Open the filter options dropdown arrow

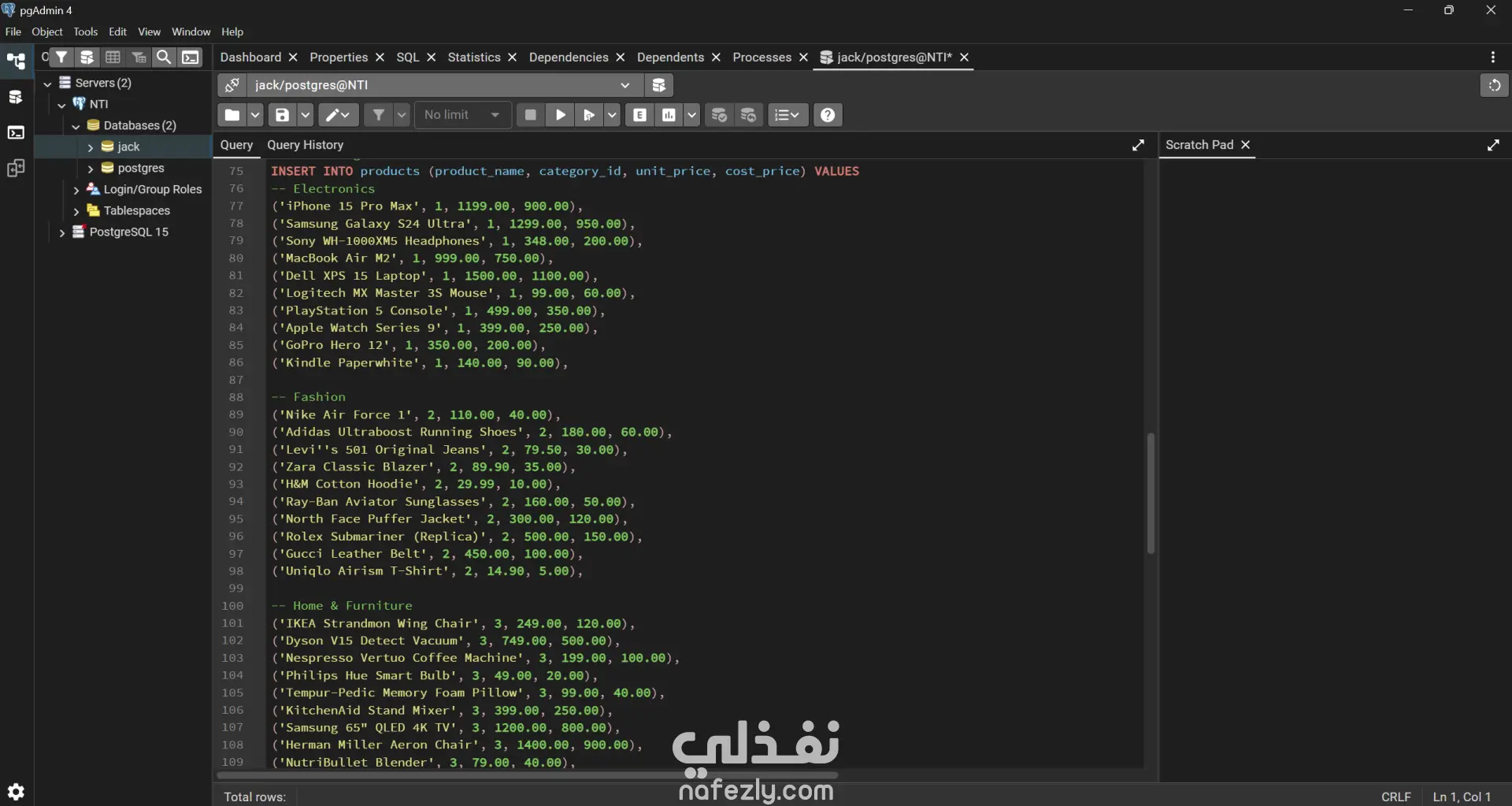tap(402, 115)
